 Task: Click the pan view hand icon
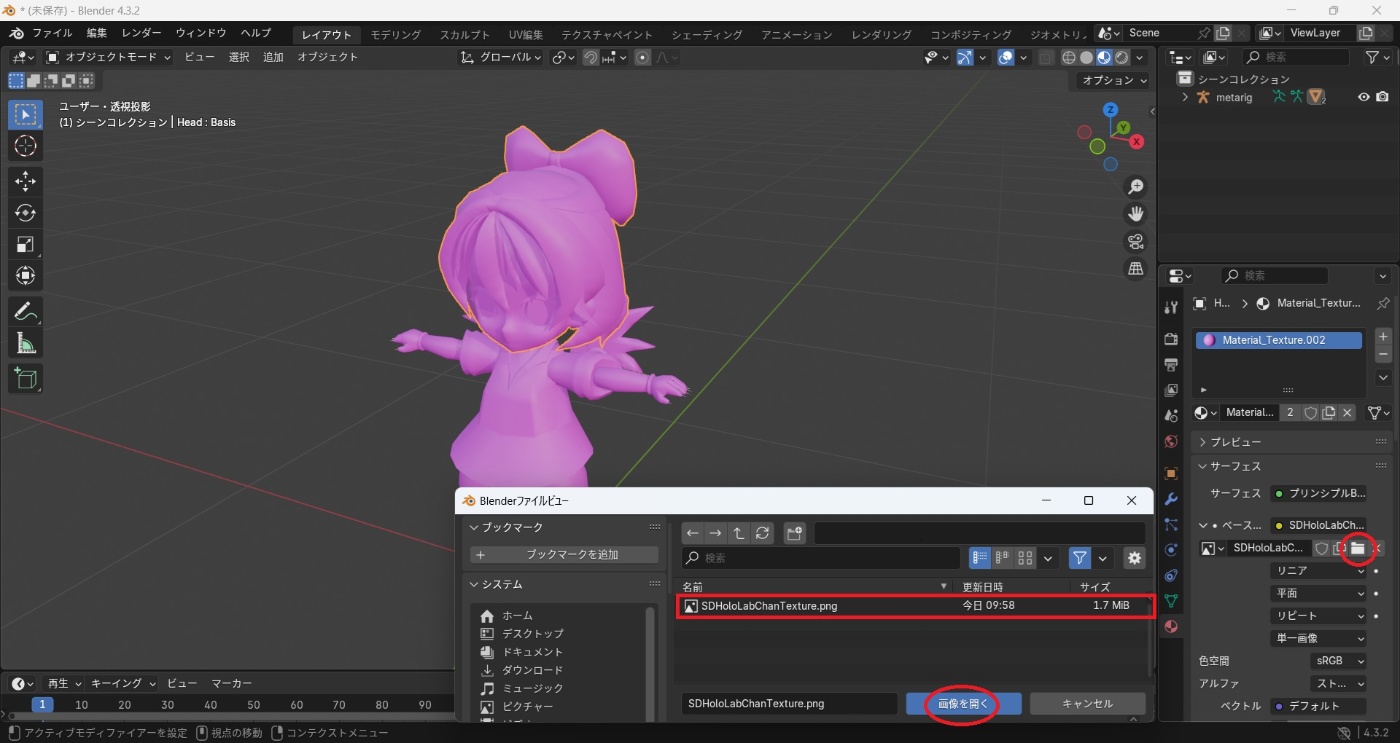pyautogui.click(x=1136, y=214)
